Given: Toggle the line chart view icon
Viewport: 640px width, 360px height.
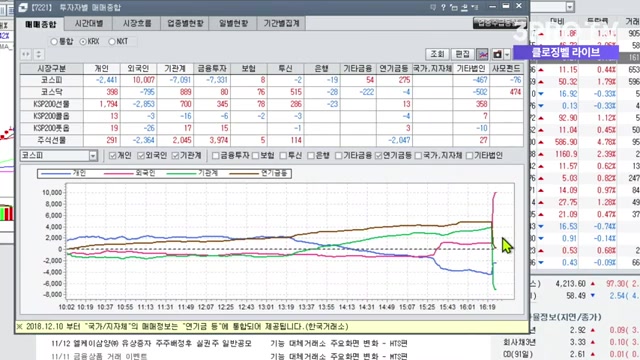Looking at the screenshot, I should point(482,54).
